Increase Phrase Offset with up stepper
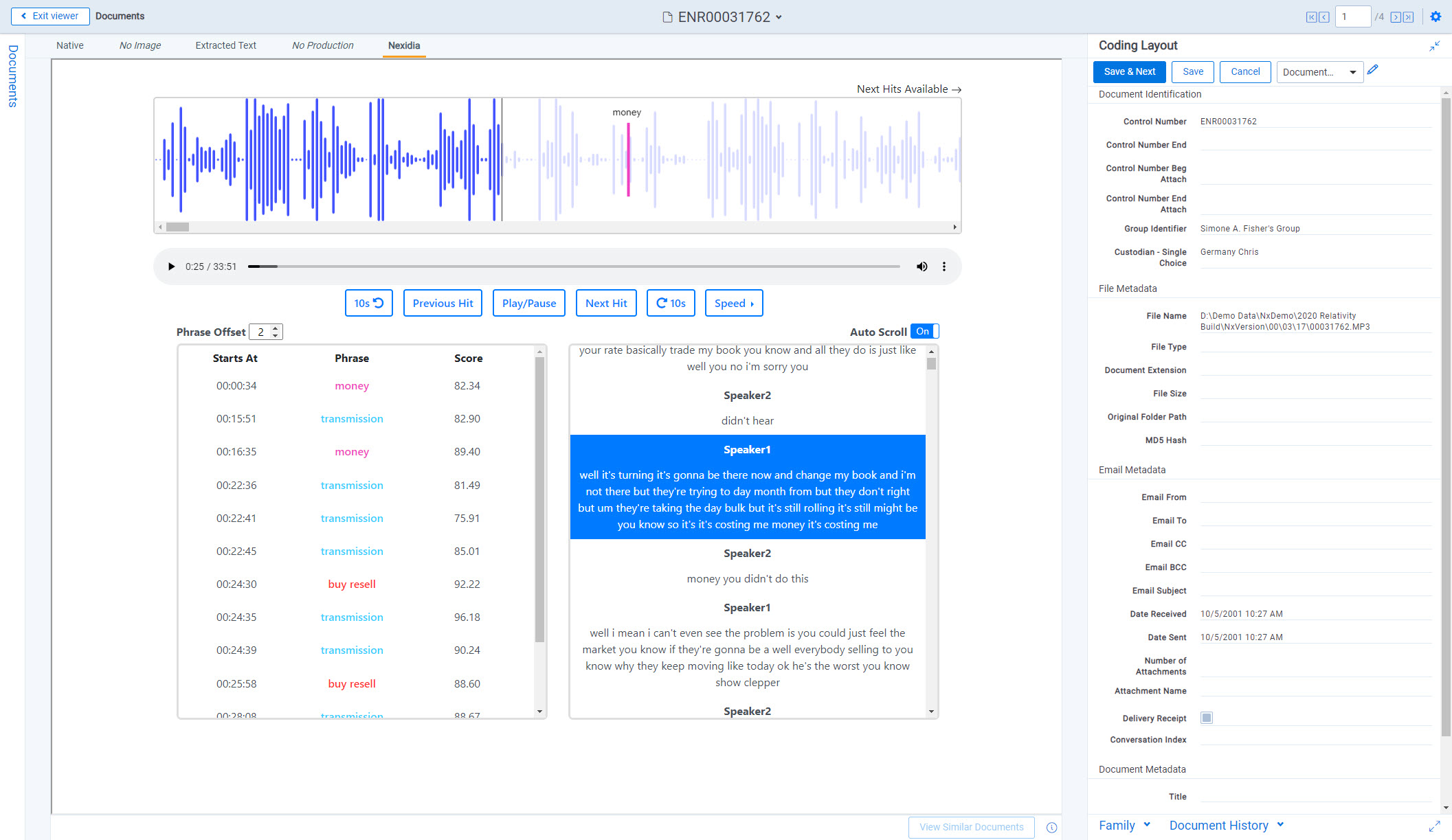The image size is (1452, 840). coord(276,328)
